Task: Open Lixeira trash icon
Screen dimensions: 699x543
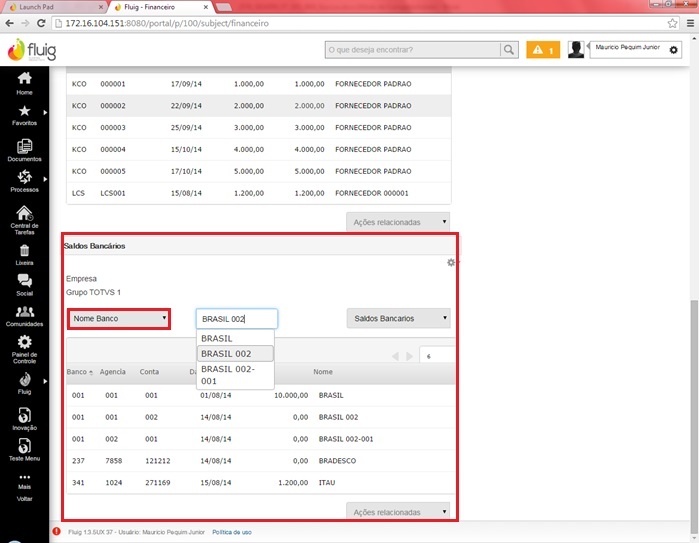Action: tap(24, 251)
